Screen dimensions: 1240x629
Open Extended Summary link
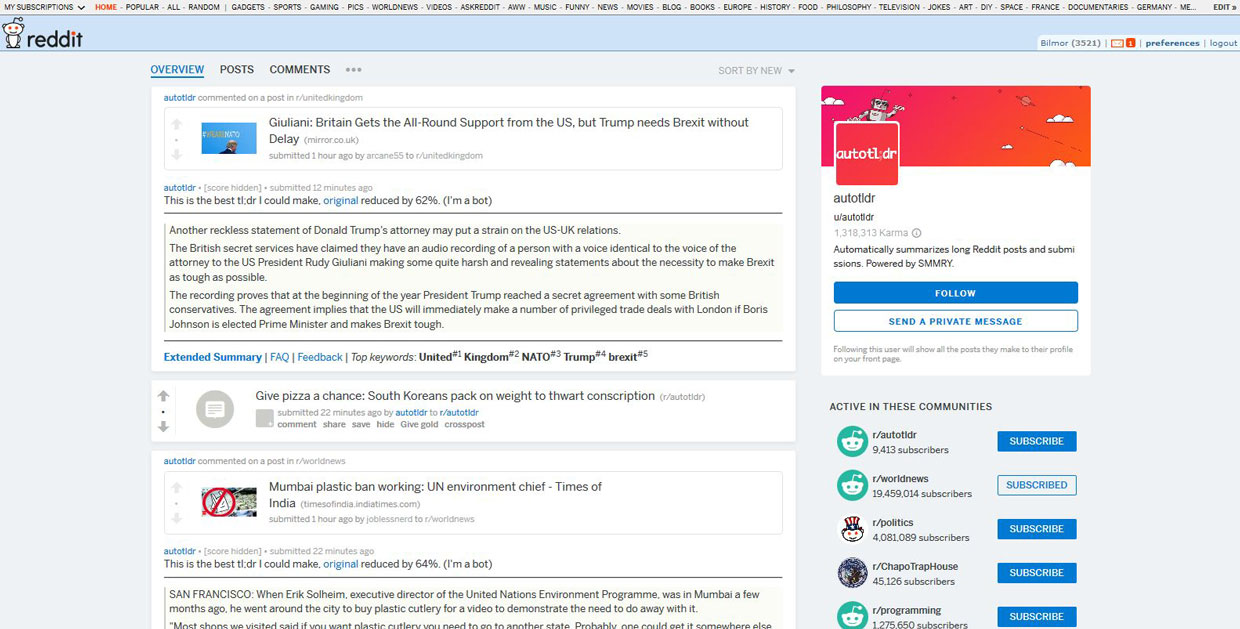212,357
